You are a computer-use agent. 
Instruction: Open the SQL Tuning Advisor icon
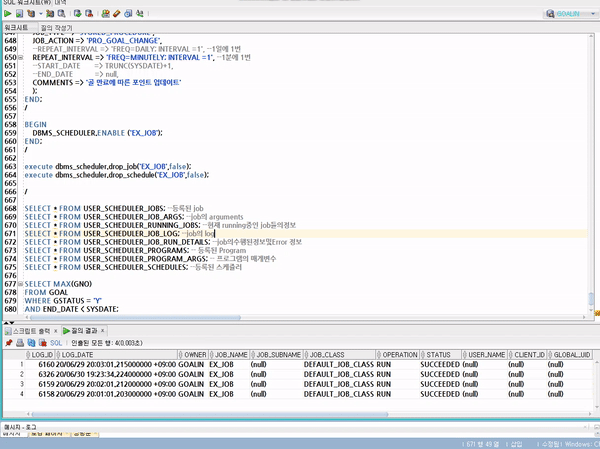pos(61,14)
